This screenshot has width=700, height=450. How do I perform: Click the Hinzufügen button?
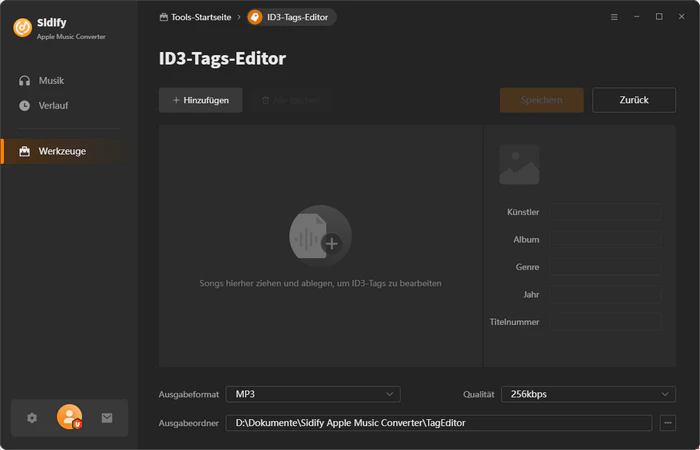pos(200,100)
